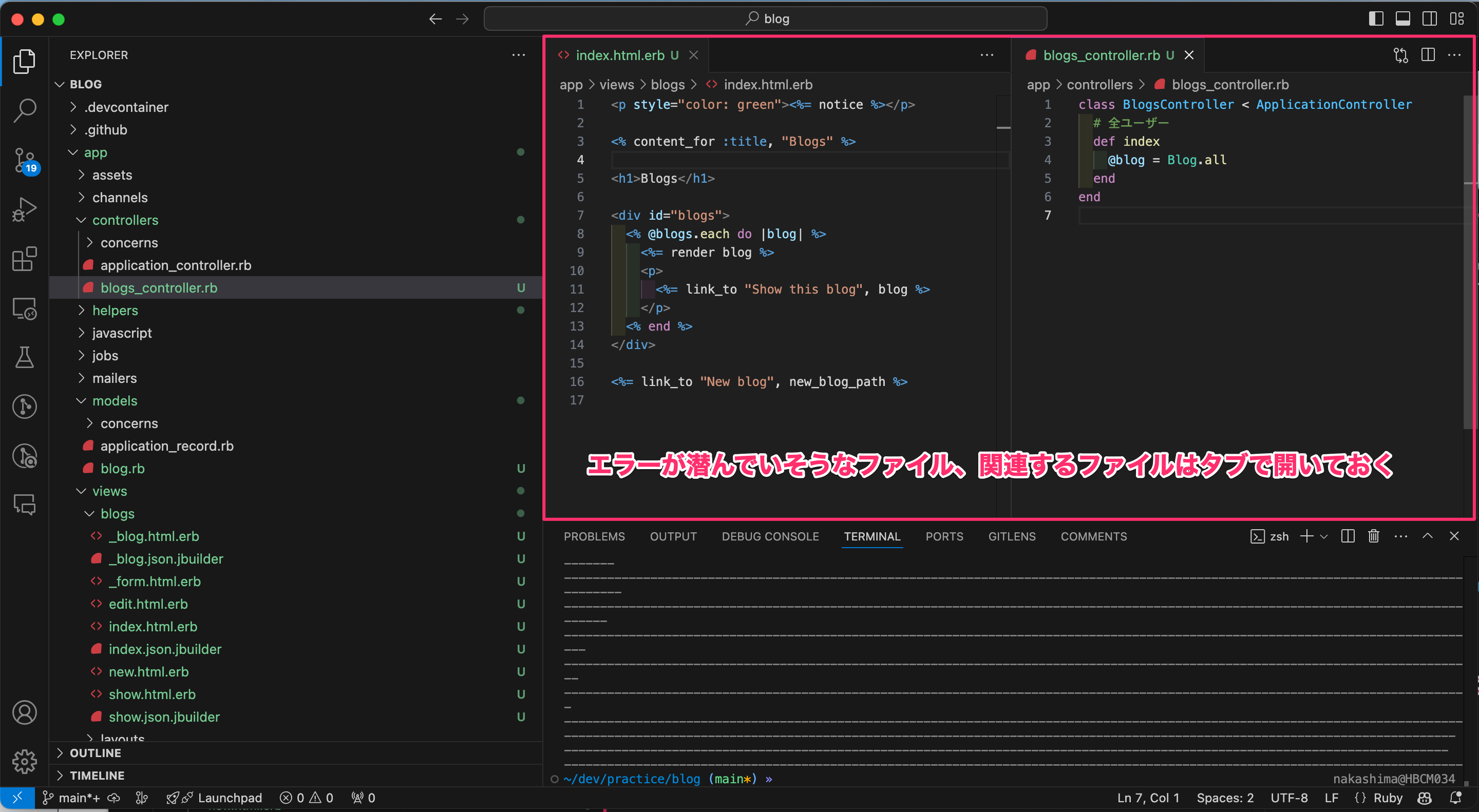Open the Search view in activity bar

coord(24,110)
